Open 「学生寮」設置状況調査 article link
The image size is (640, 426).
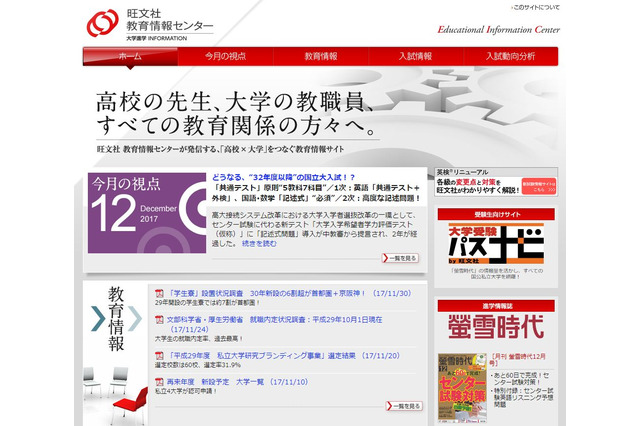coord(290,293)
